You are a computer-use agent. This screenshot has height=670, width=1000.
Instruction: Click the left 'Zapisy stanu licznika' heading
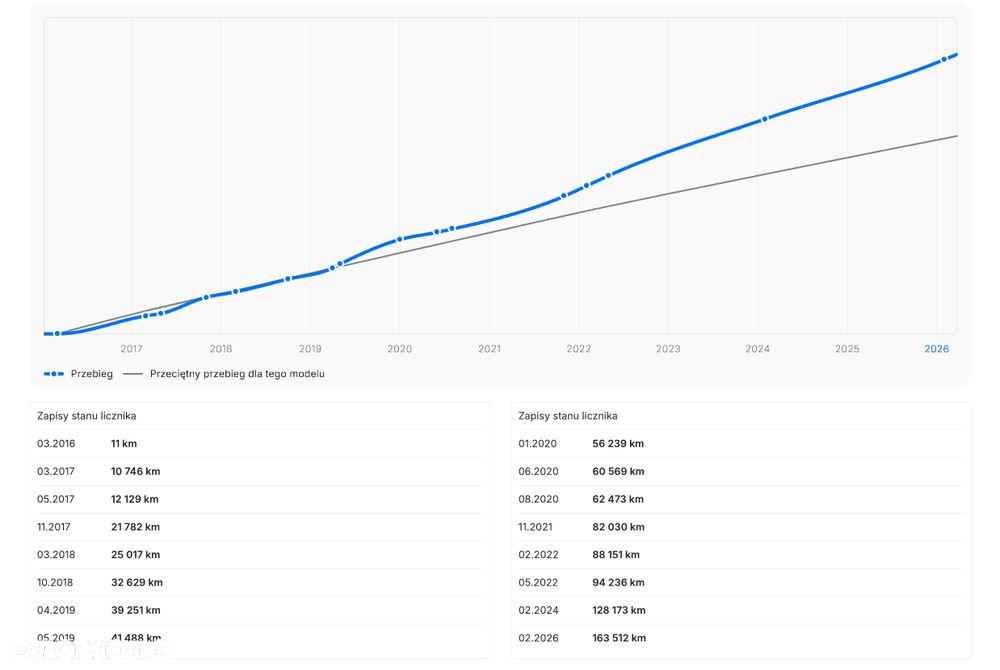tap(87, 416)
